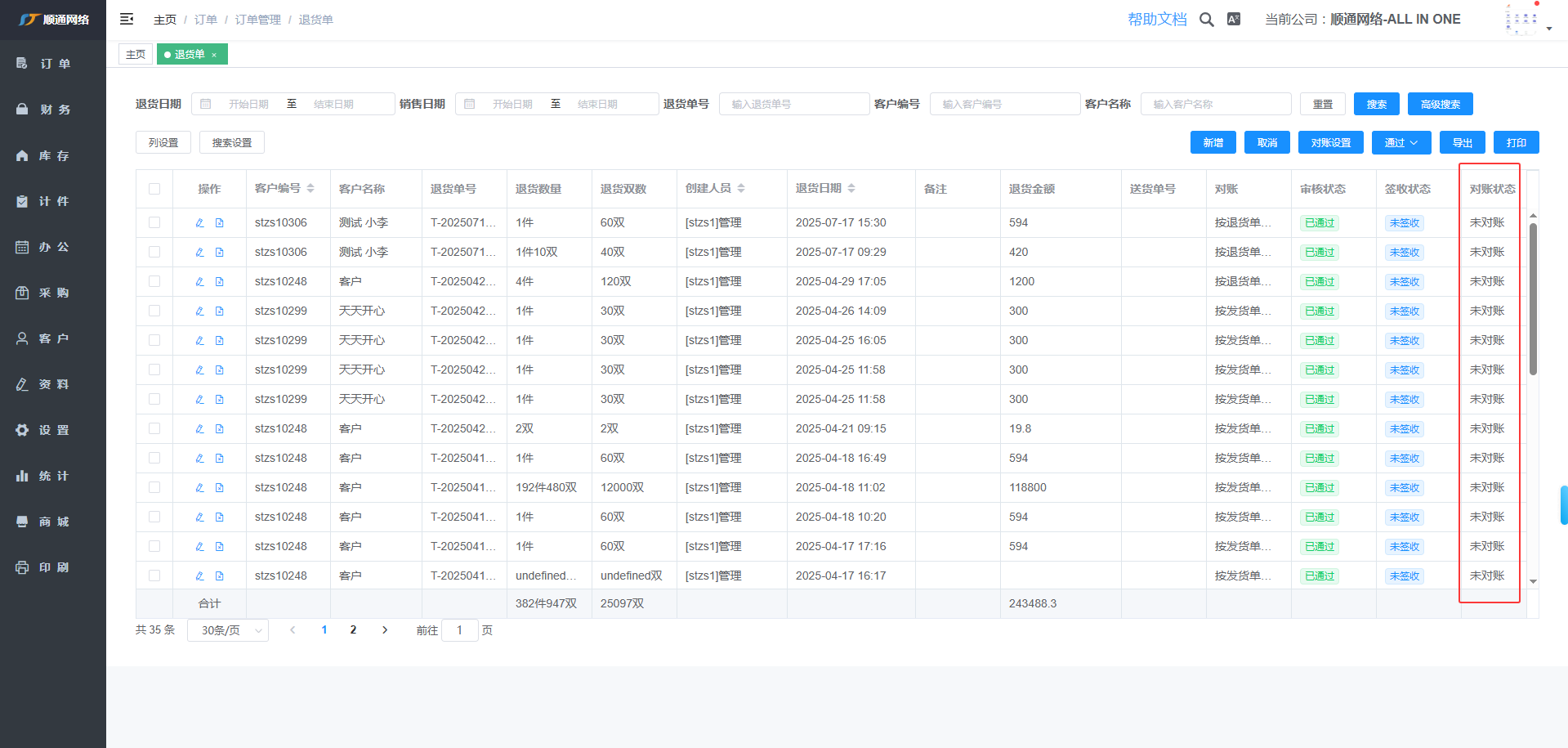Go to page 2
This screenshot has height=748, width=1568.
(353, 629)
